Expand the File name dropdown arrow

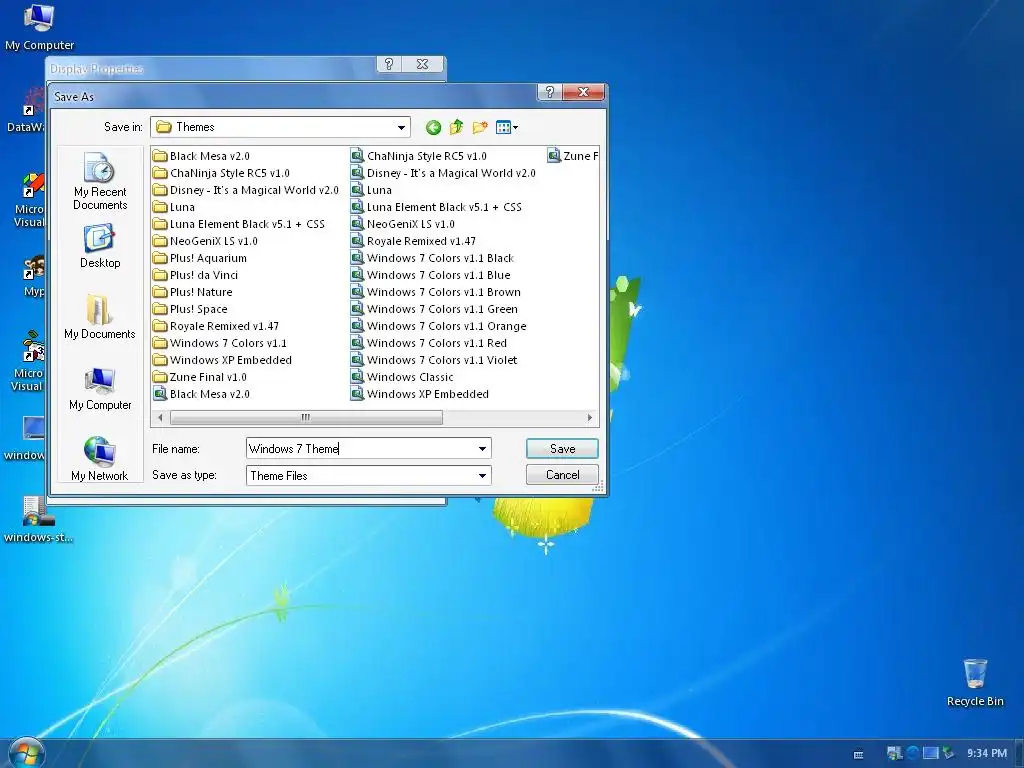(482, 449)
